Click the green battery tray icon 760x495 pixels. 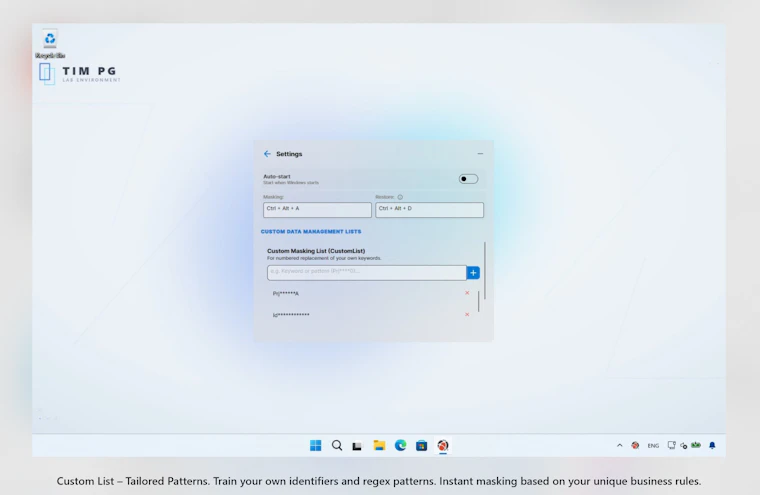[x=696, y=445]
